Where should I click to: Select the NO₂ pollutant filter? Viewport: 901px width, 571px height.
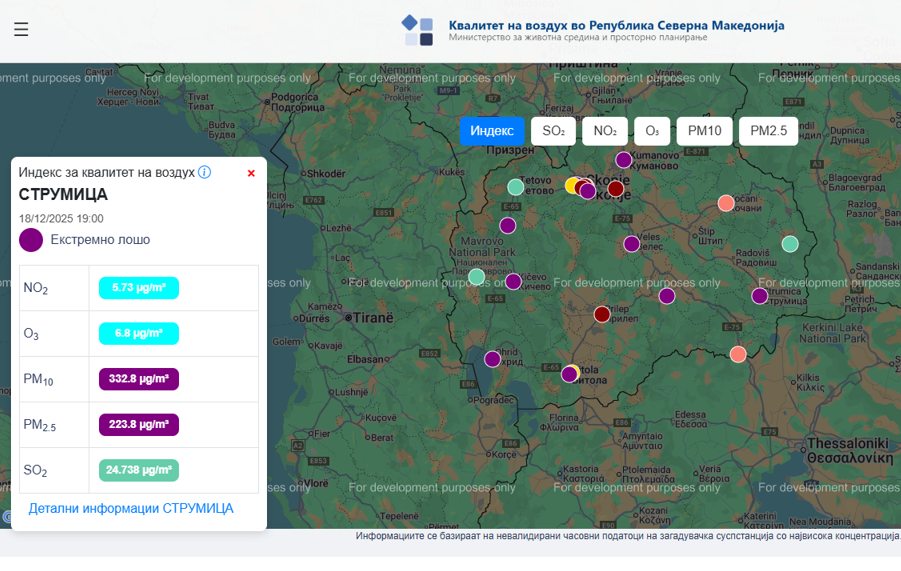click(x=605, y=131)
